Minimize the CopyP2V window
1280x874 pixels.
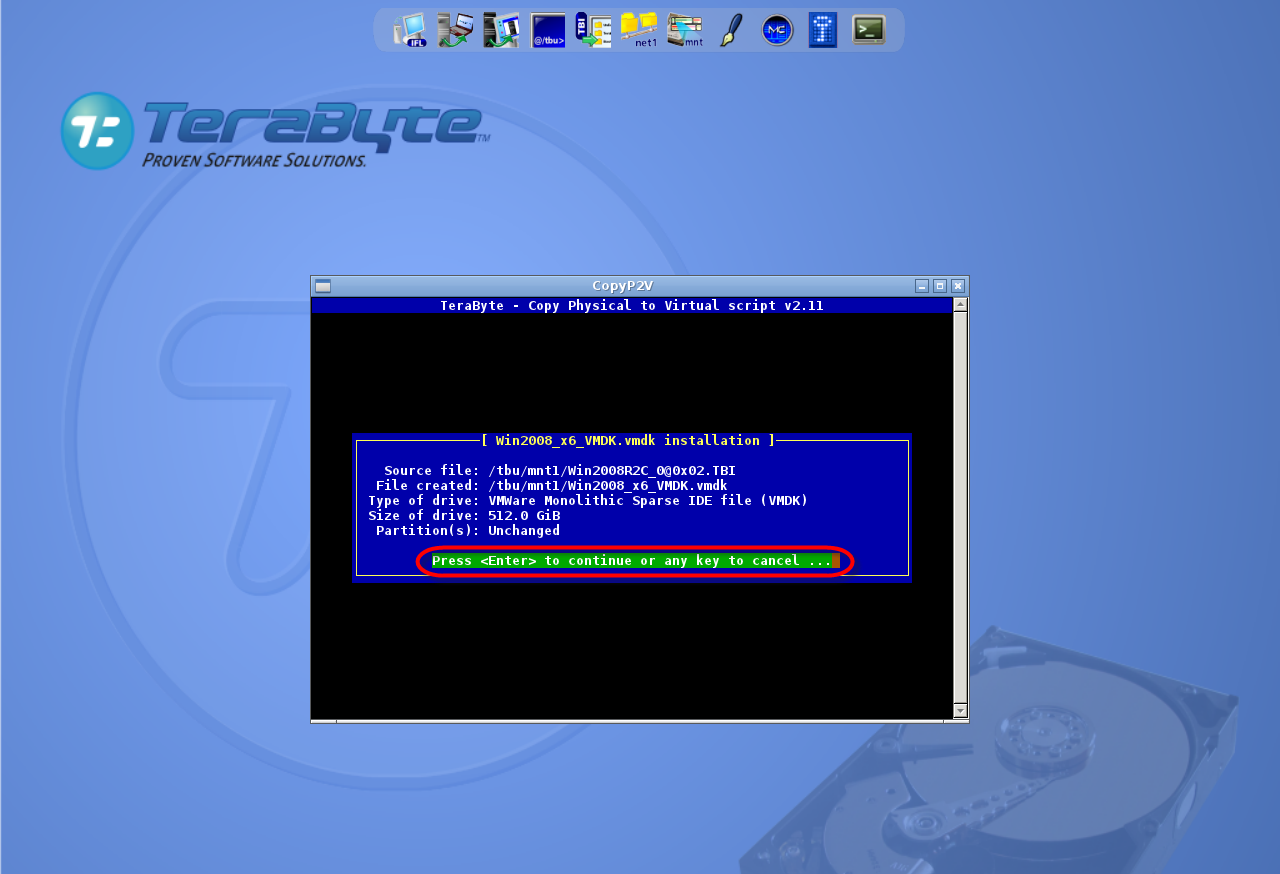922,286
